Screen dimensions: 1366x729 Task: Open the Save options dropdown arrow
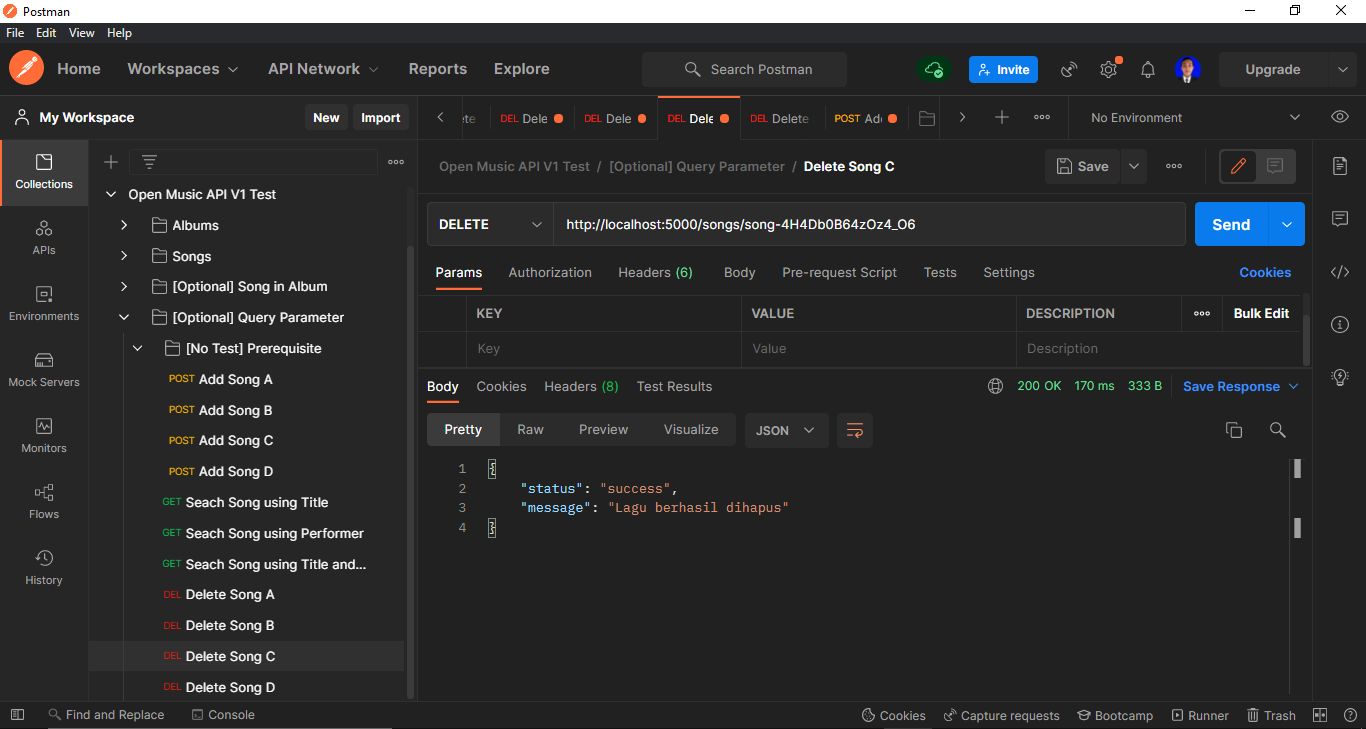(1134, 166)
